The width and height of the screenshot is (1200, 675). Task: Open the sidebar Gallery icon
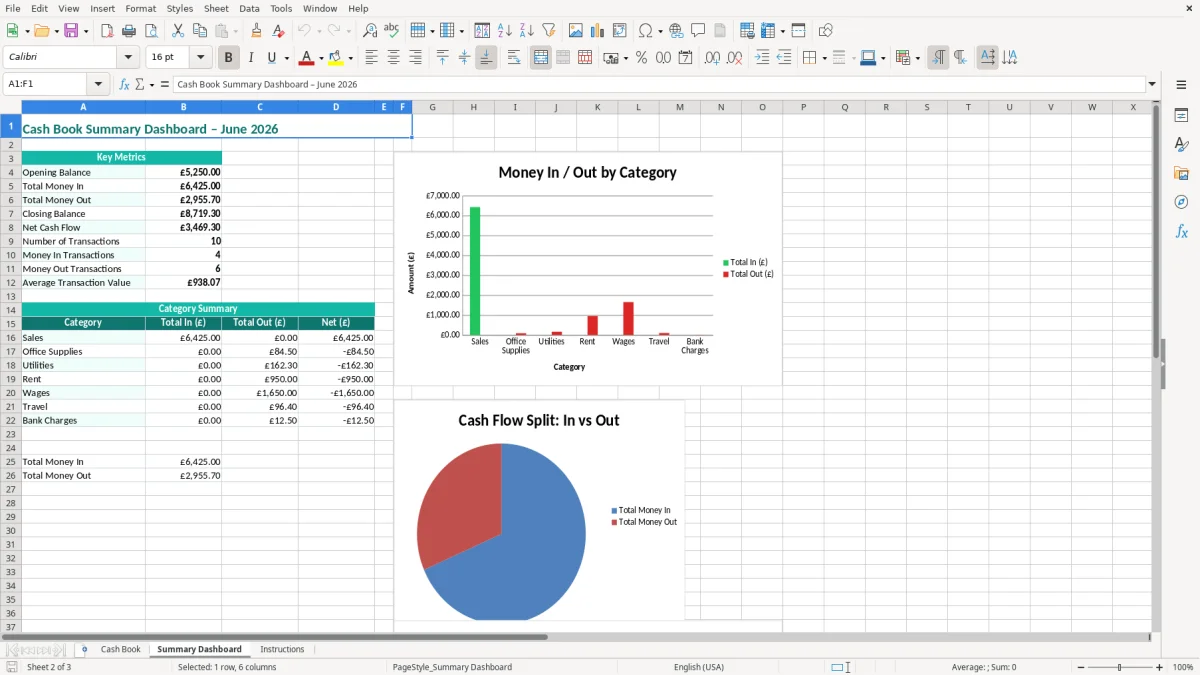pyautogui.click(x=1181, y=174)
